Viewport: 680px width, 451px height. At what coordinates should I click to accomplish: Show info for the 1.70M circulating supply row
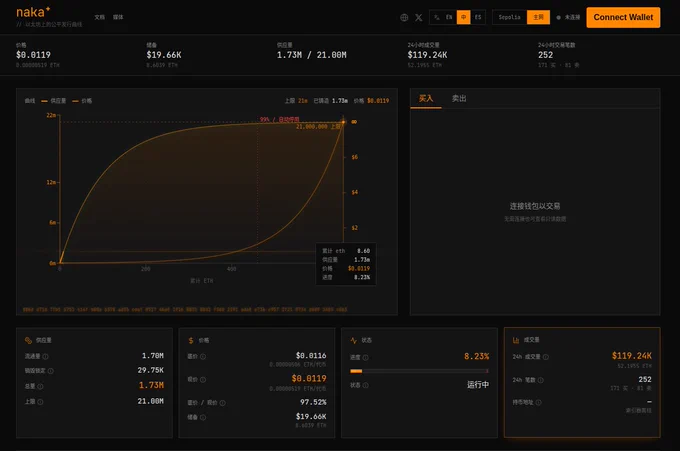46,356
